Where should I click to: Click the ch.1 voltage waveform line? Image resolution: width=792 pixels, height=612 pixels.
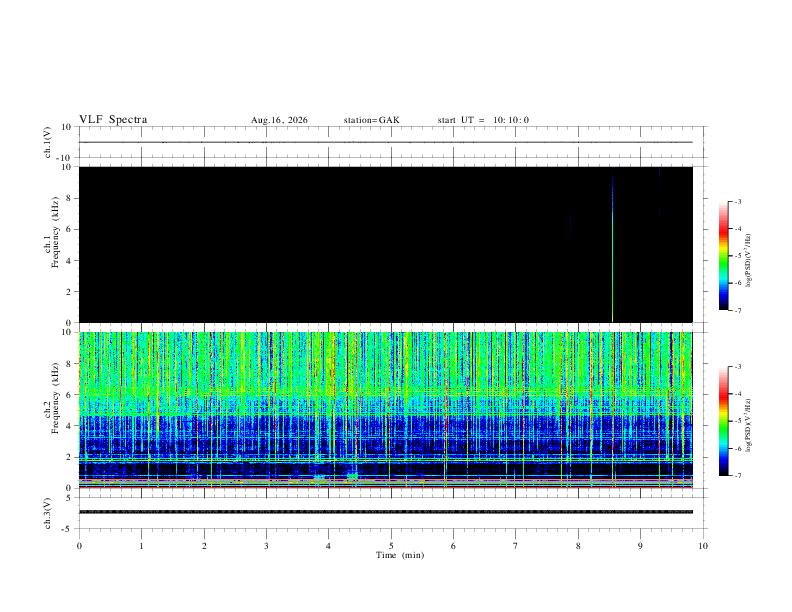385,142
